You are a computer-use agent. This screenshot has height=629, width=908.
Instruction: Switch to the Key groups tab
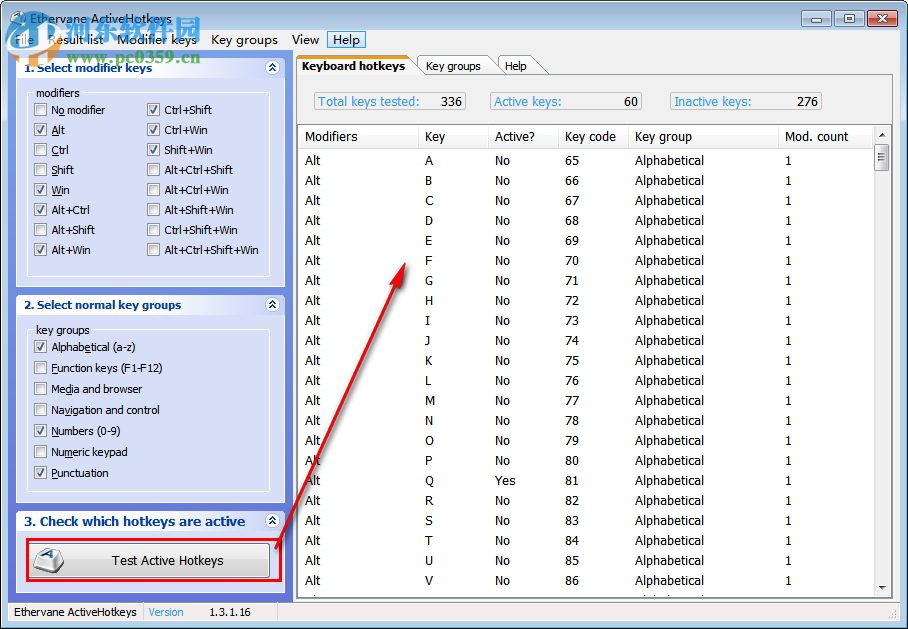453,66
